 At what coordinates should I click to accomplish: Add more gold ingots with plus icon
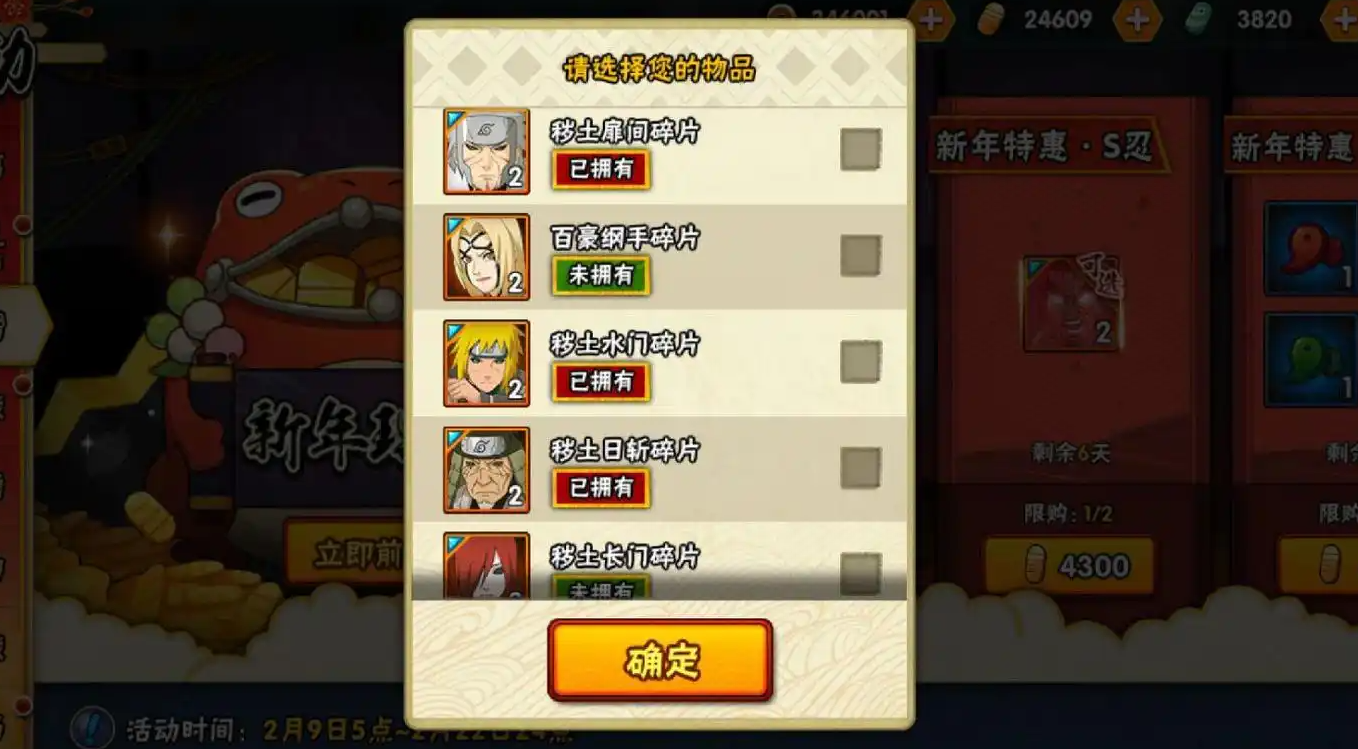coord(1137,19)
